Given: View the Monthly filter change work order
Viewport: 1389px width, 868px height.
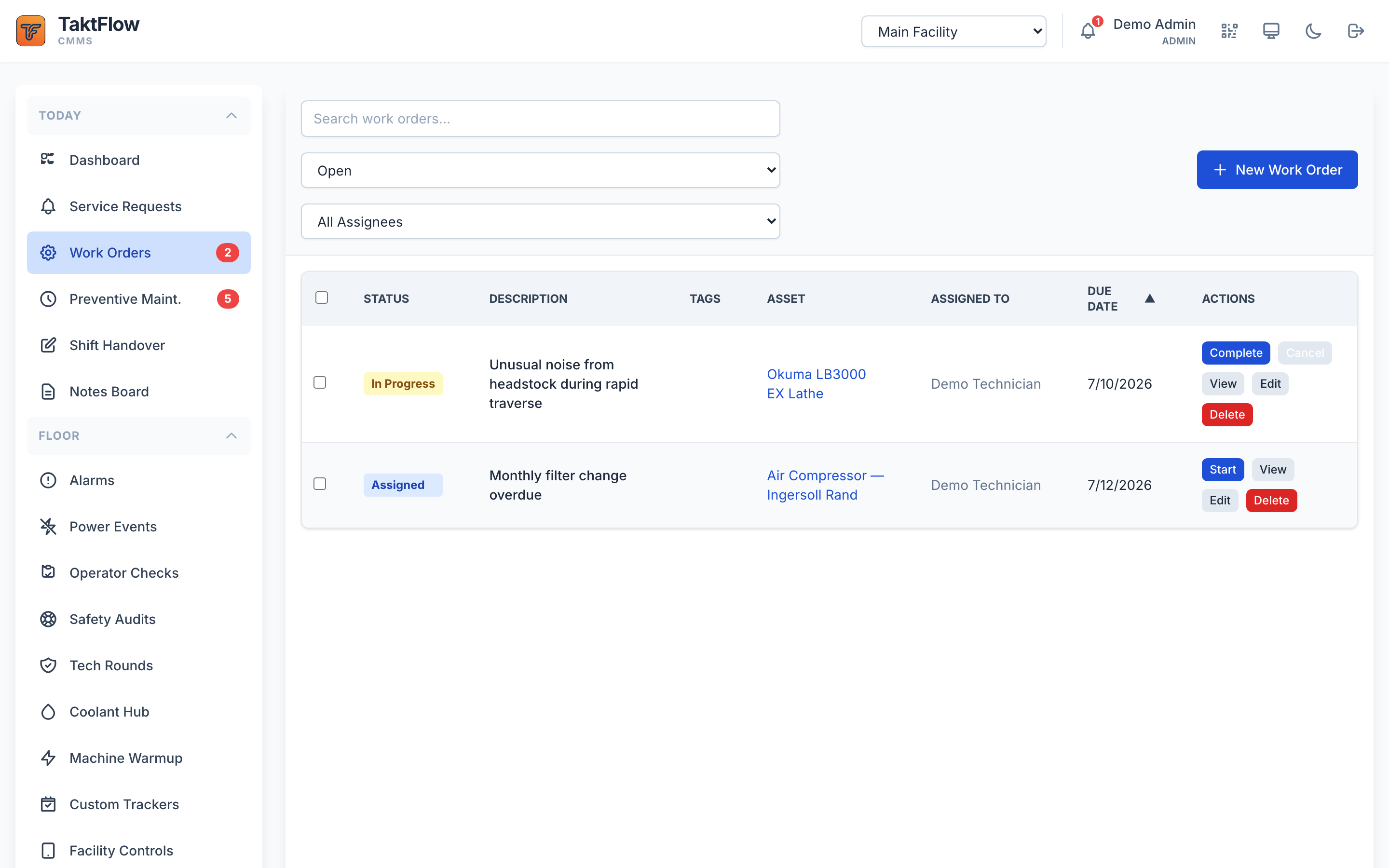Looking at the screenshot, I should pos(1272,470).
